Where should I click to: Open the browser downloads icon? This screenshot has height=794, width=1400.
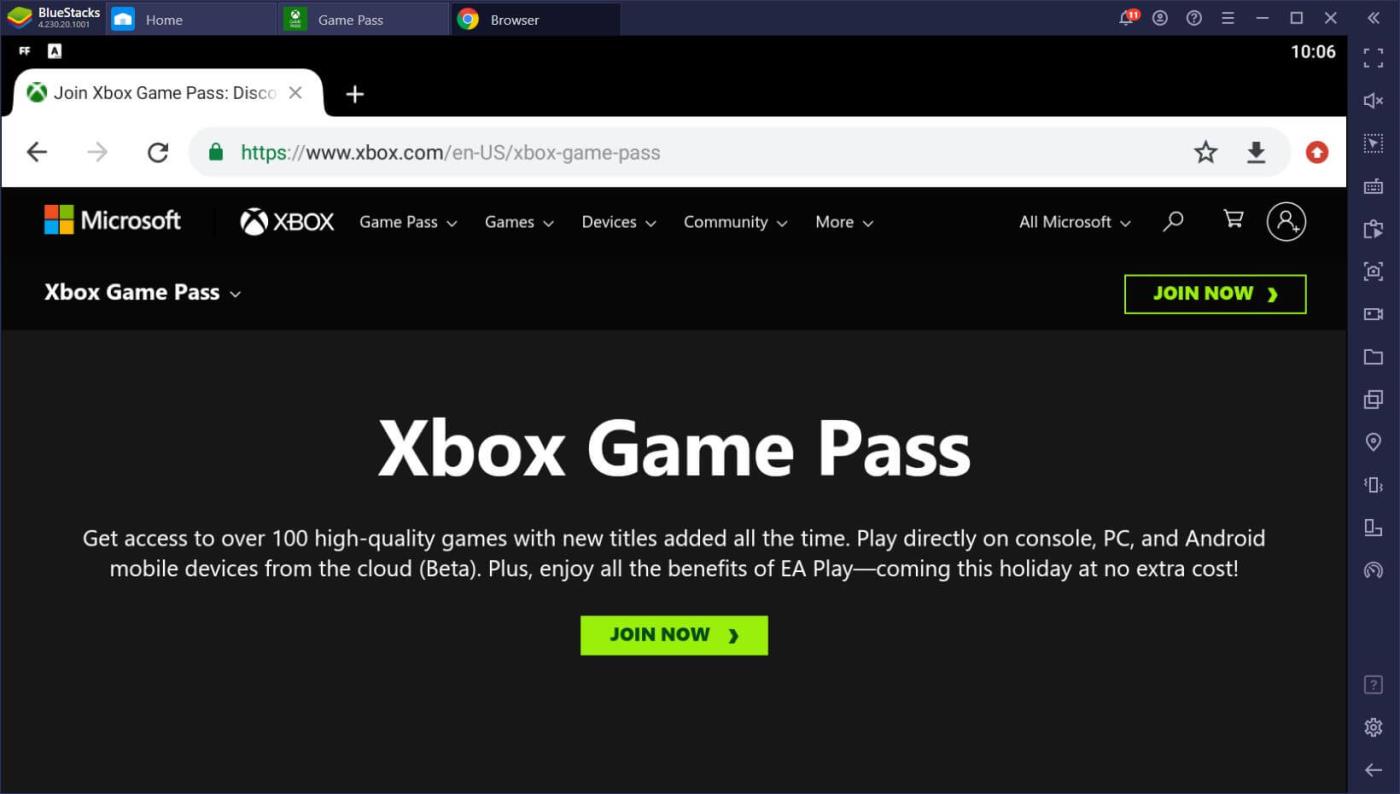click(1256, 152)
